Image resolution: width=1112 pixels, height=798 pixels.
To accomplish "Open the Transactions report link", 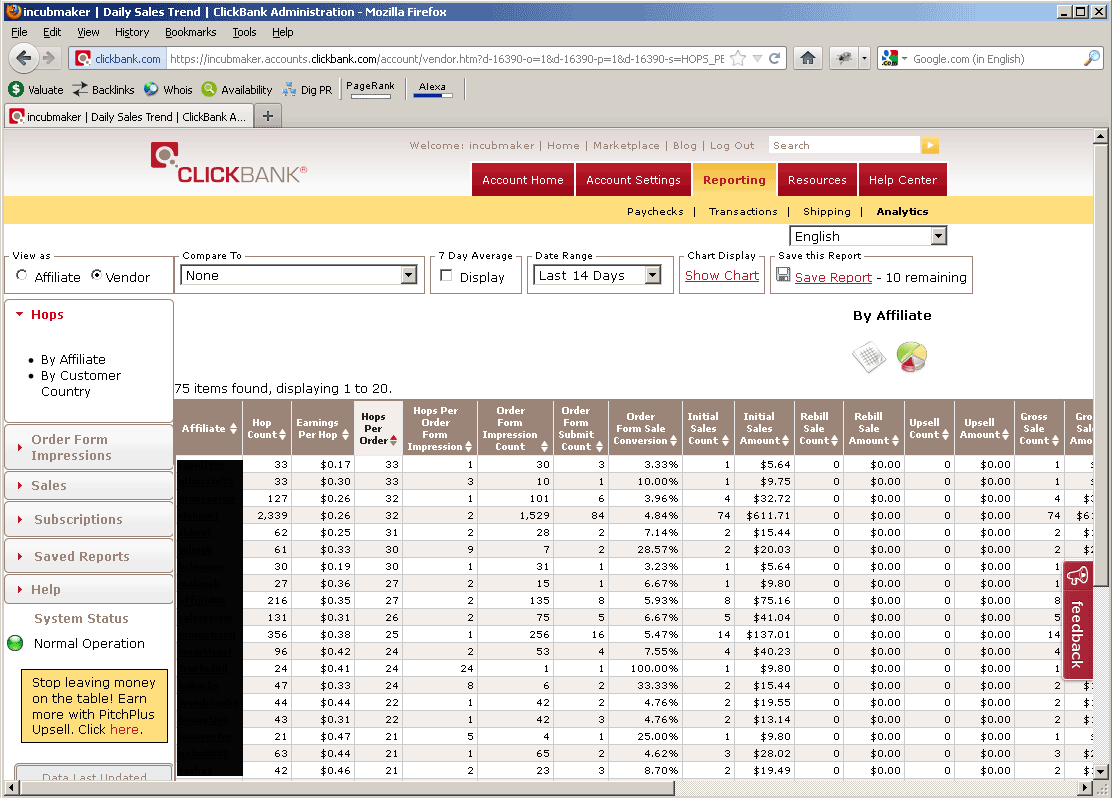I will coord(742,212).
